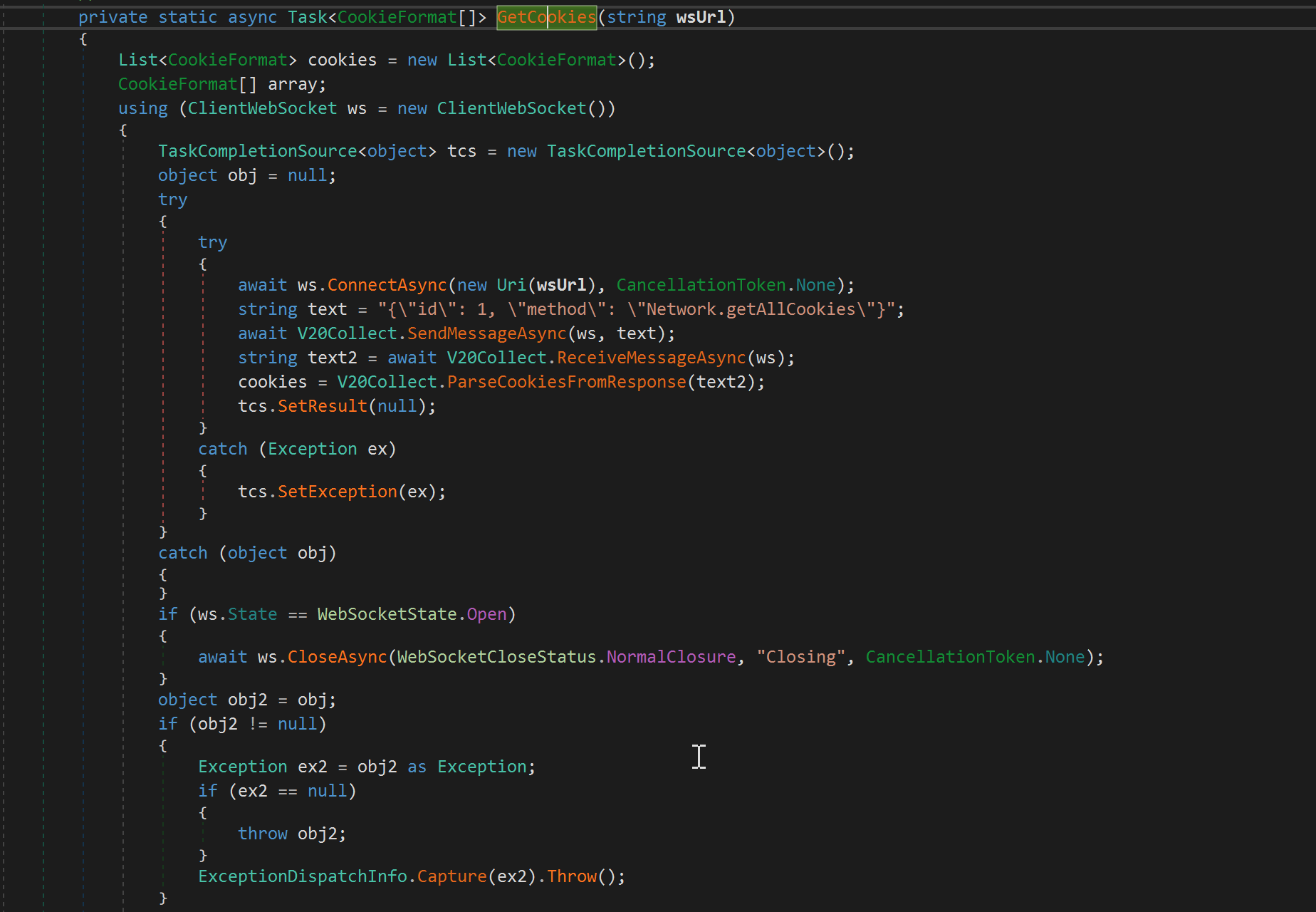
Task: Click the SendMessageAsync method reference
Action: coord(486,333)
